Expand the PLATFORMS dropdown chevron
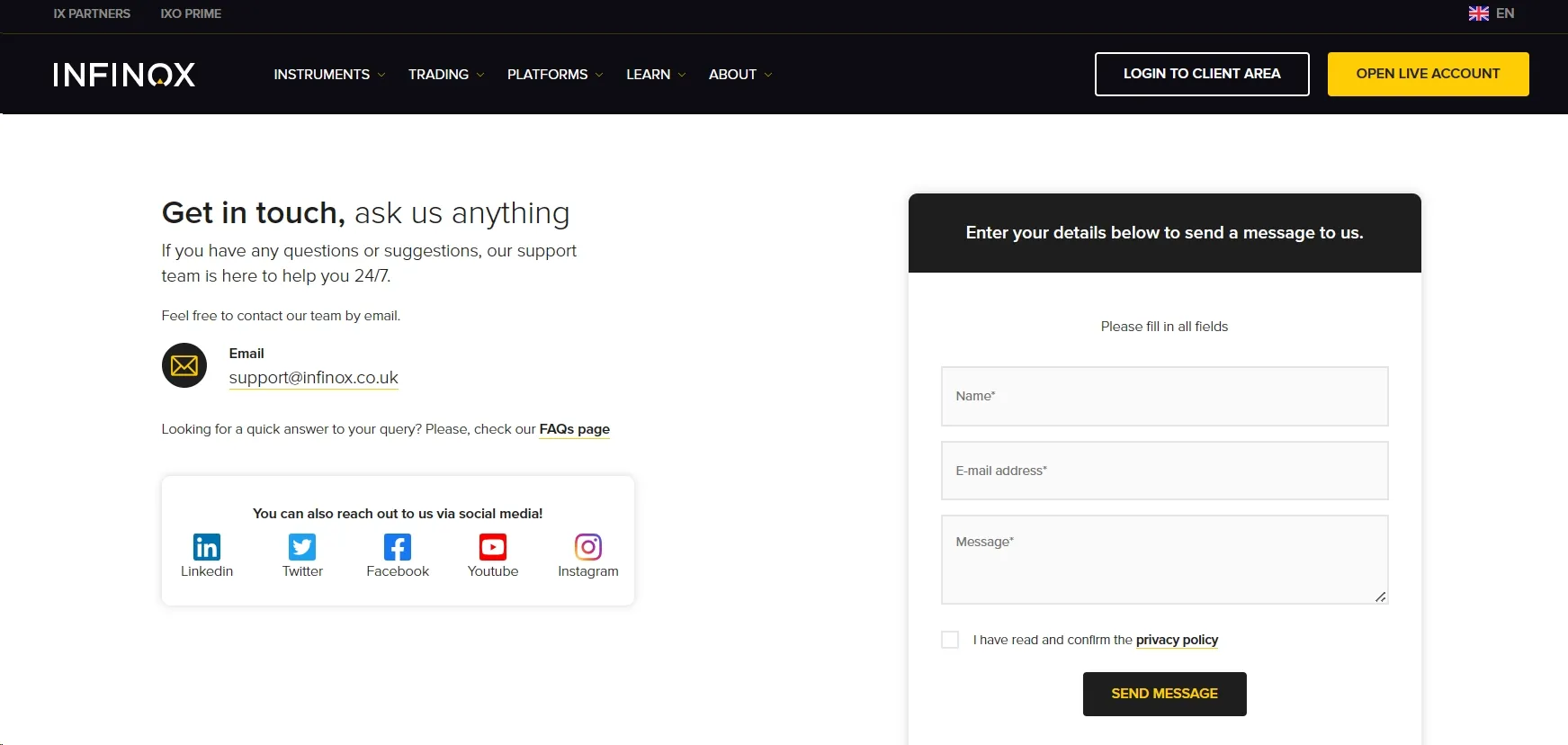1568x745 pixels. 599,75
